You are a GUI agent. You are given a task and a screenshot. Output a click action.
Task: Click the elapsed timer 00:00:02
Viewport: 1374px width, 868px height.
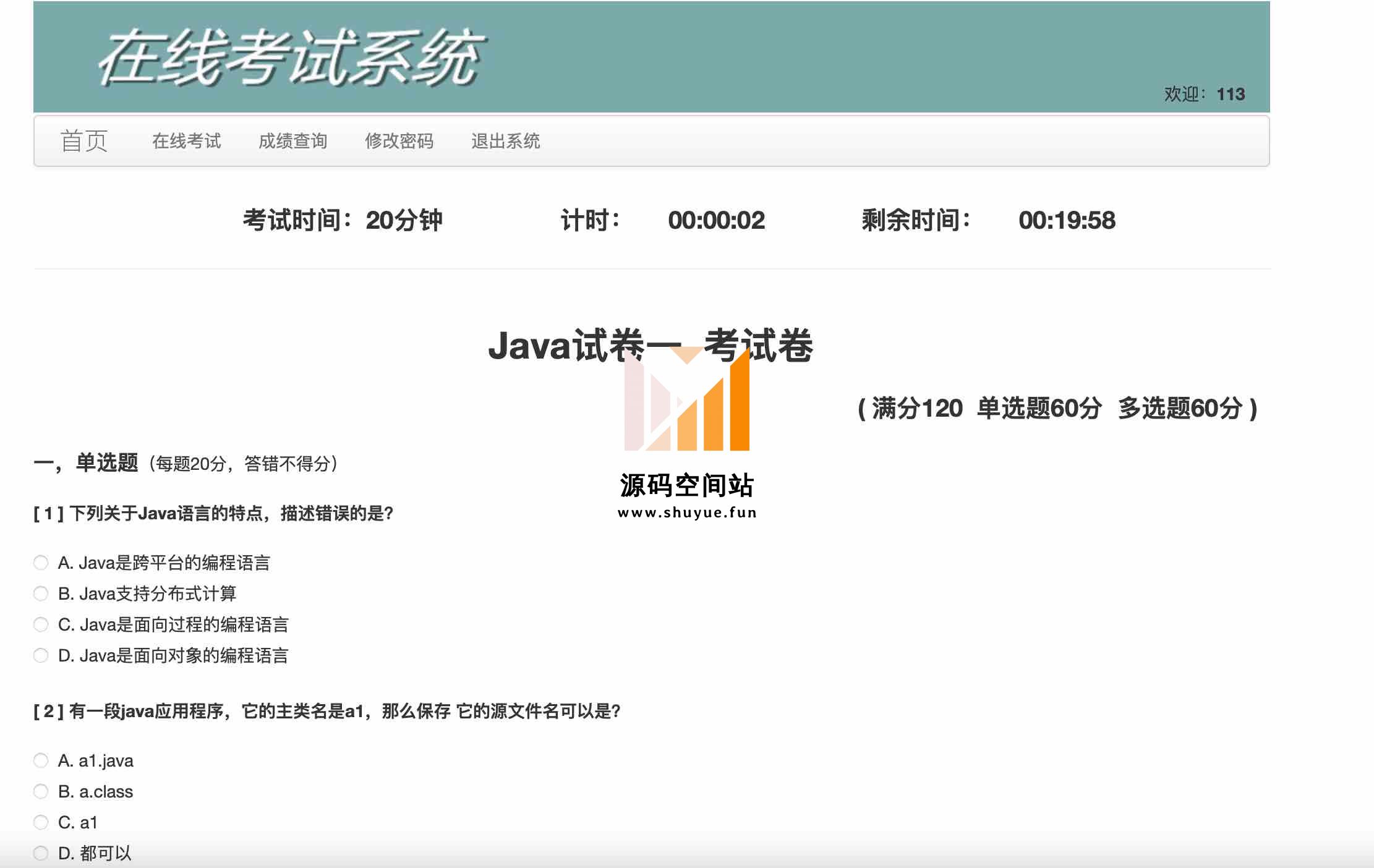[x=716, y=220]
